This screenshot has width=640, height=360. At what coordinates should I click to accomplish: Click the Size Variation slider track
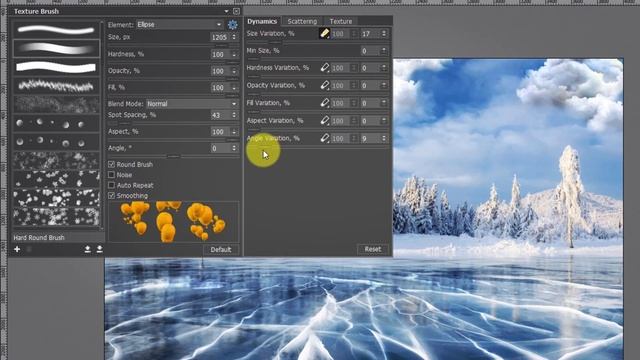click(317, 42)
